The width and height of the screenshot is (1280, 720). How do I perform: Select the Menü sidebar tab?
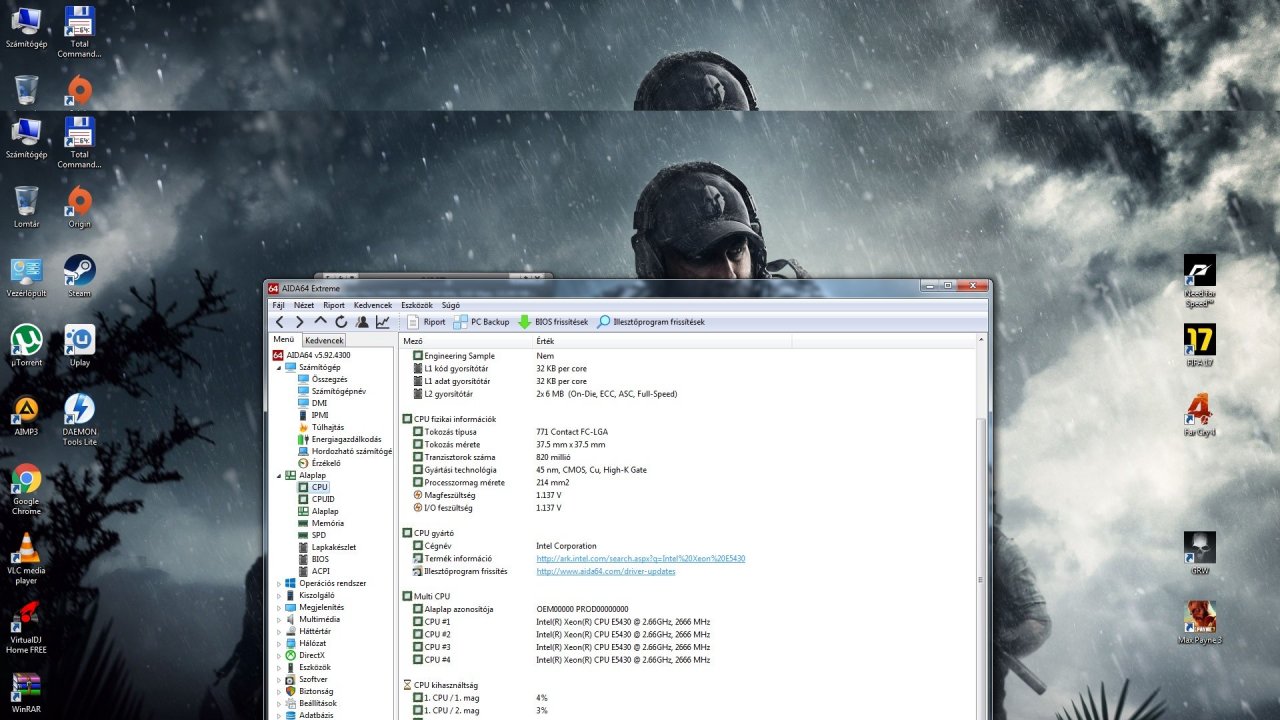coord(284,340)
